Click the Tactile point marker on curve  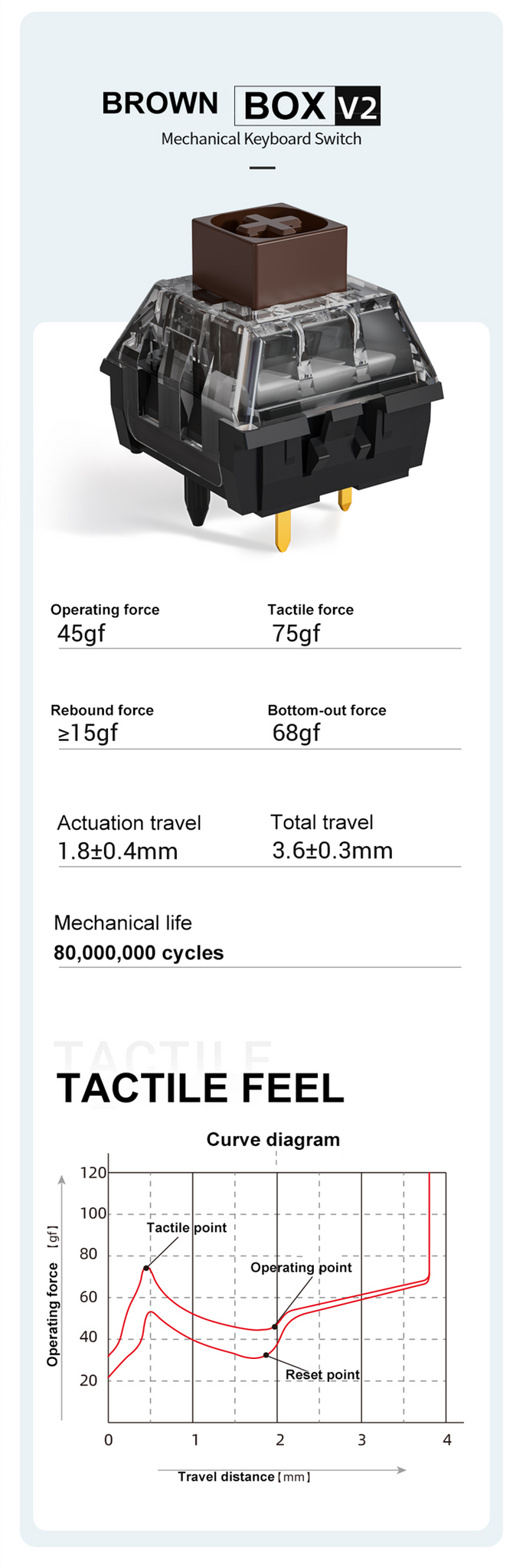(x=146, y=1269)
